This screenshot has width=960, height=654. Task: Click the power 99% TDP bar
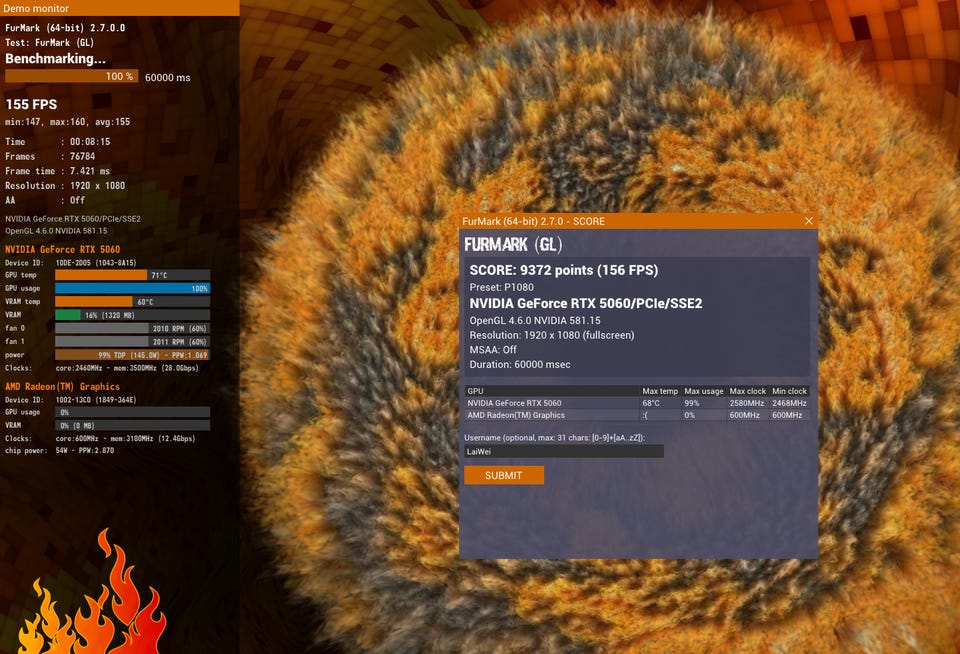133,355
